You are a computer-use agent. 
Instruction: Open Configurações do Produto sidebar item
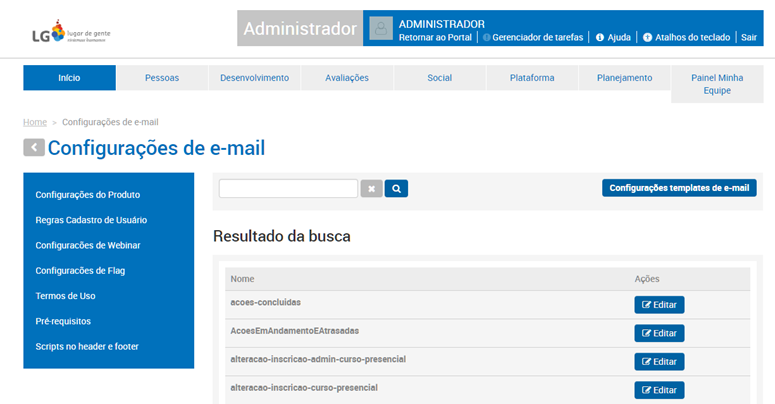[87, 195]
